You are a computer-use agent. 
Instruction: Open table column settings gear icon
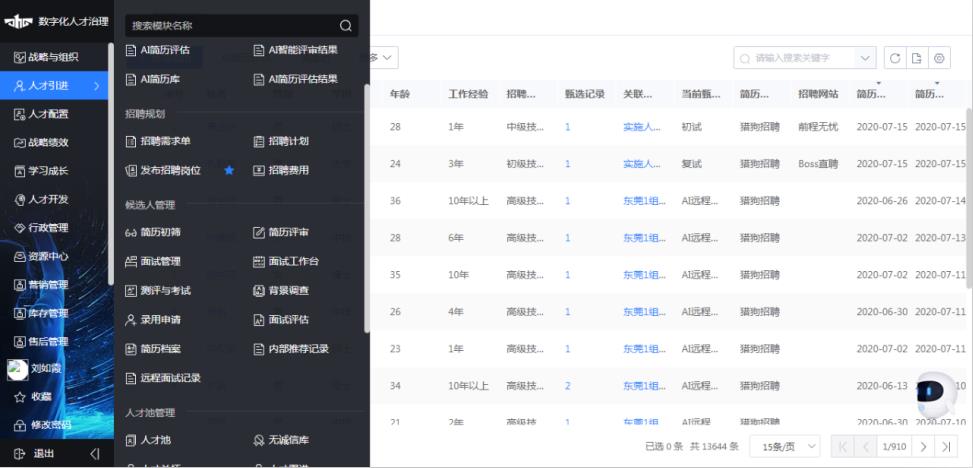click(940, 58)
